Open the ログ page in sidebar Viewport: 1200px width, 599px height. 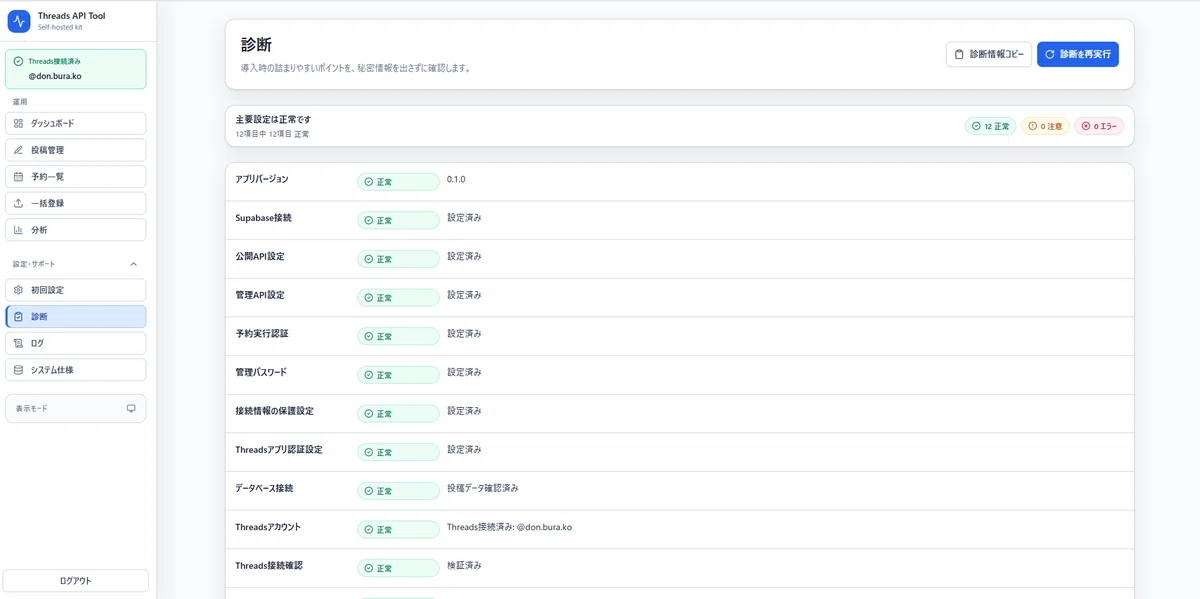[76, 343]
